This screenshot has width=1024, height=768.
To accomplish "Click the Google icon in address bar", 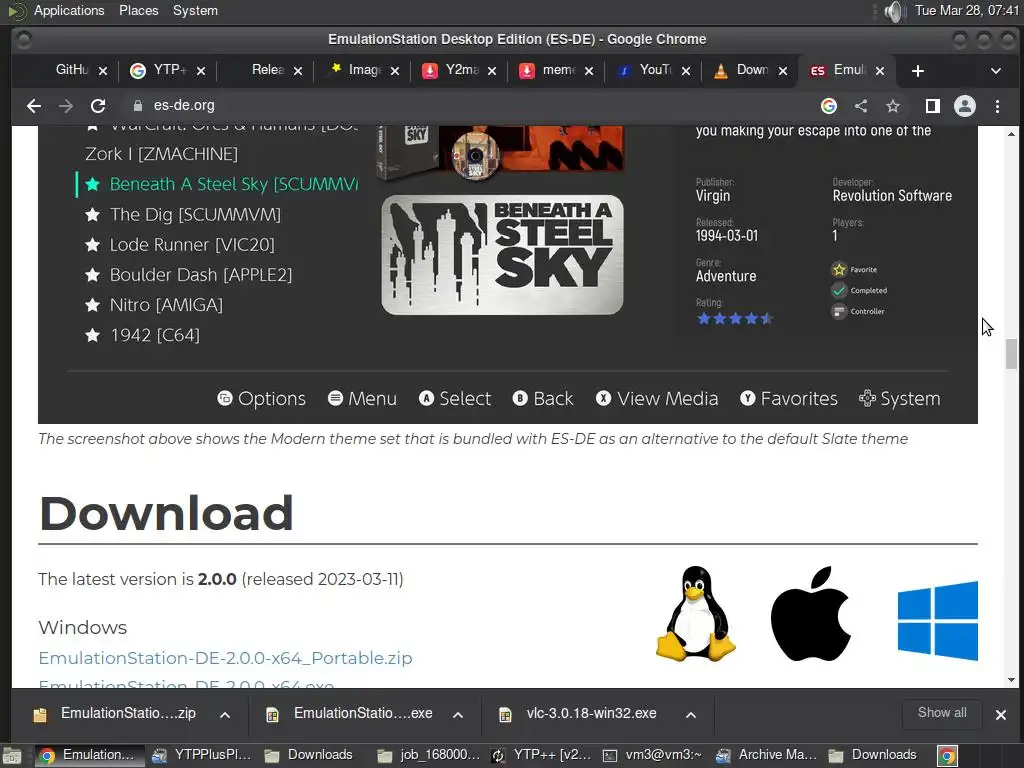I will pyautogui.click(x=829, y=106).
